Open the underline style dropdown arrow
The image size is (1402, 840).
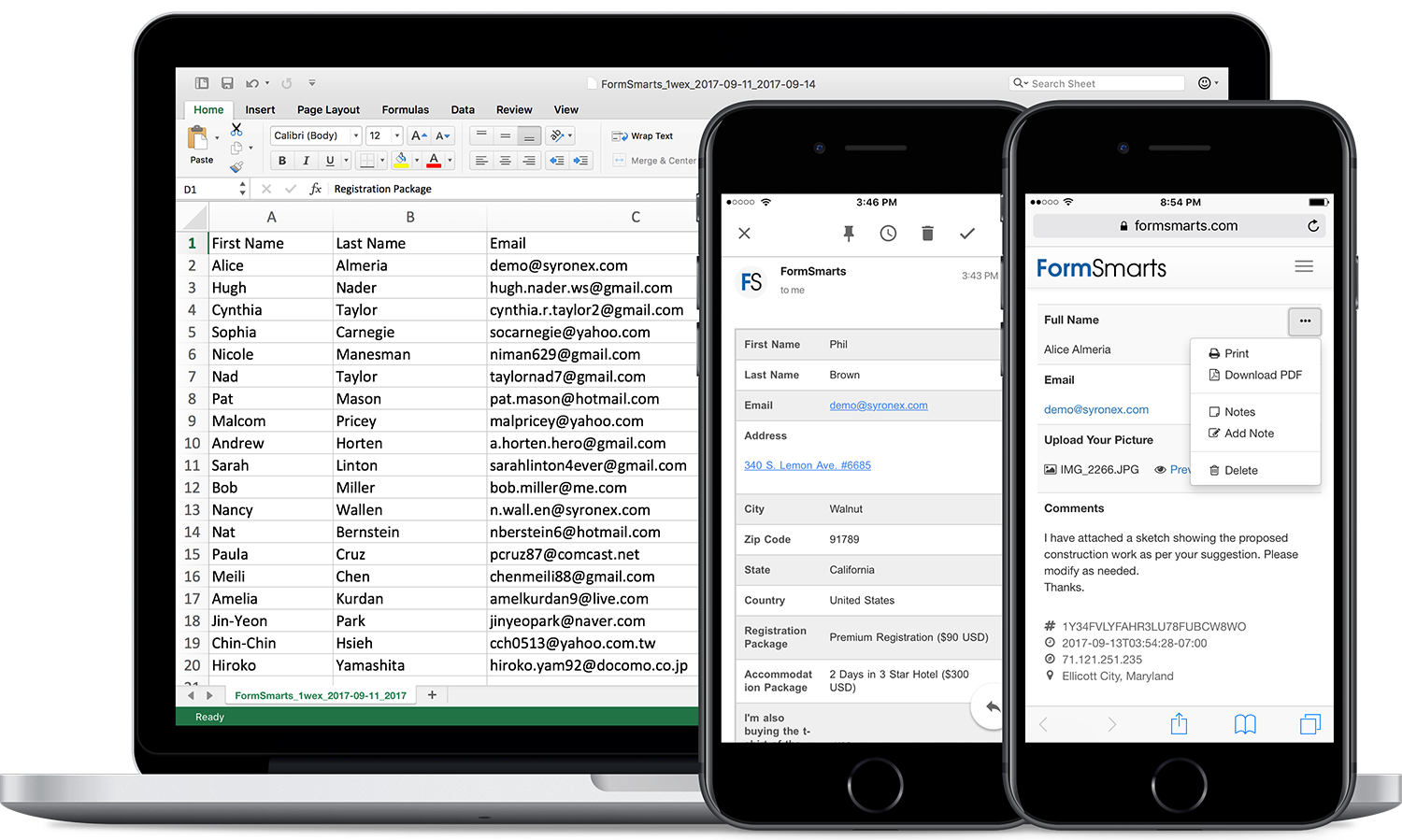(346, 161)
